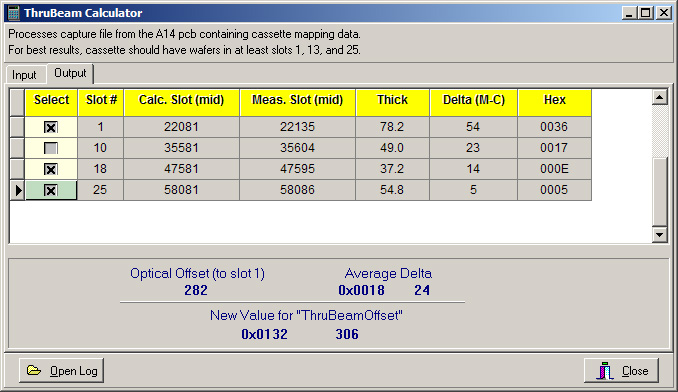Viewport: 678px width, 392px height.
Task: Click measured slot value 22135
Action: click(x=297, y=127)
